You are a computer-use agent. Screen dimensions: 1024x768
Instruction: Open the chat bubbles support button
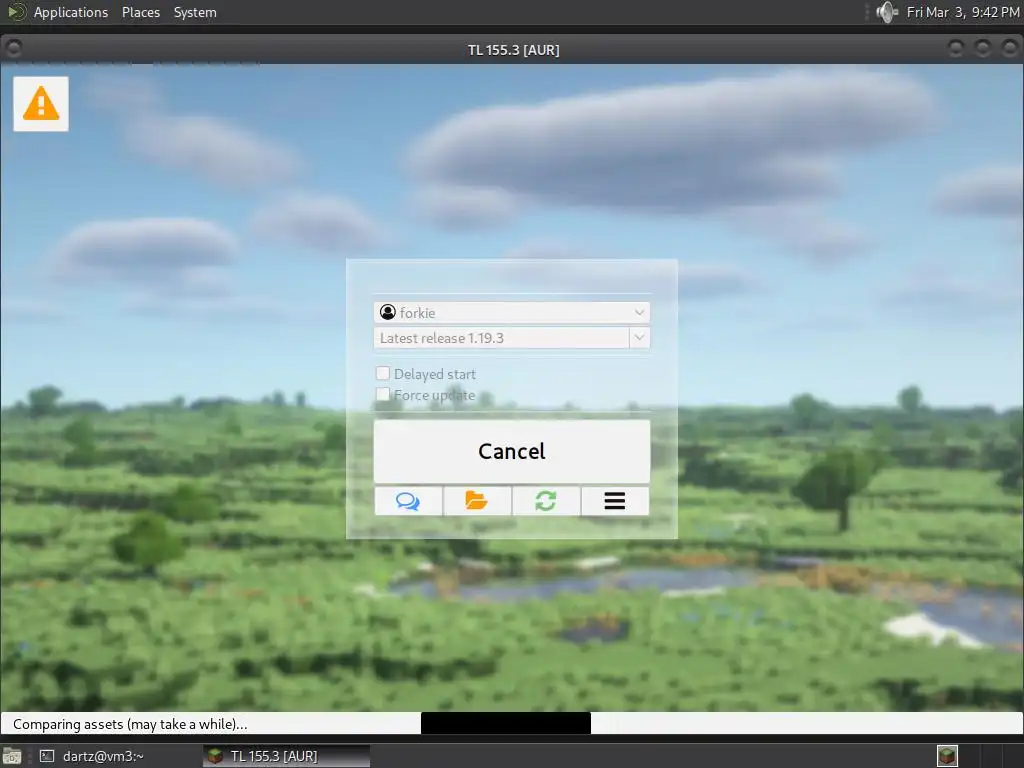[x=408, y=501]
